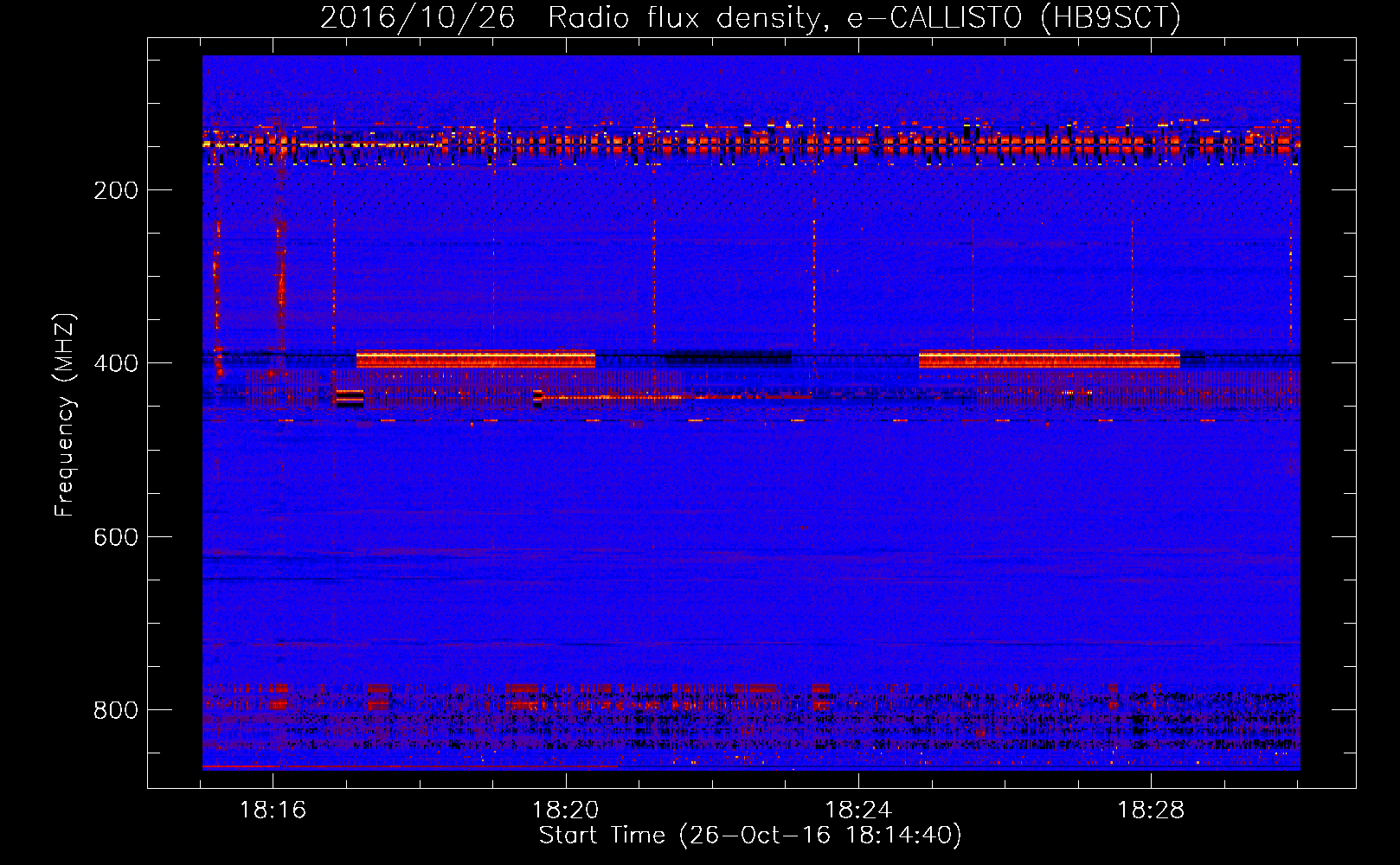This screenshot has width=1400, height=865.
Task: Select the 600 frequency tick label
Action: 116,537
